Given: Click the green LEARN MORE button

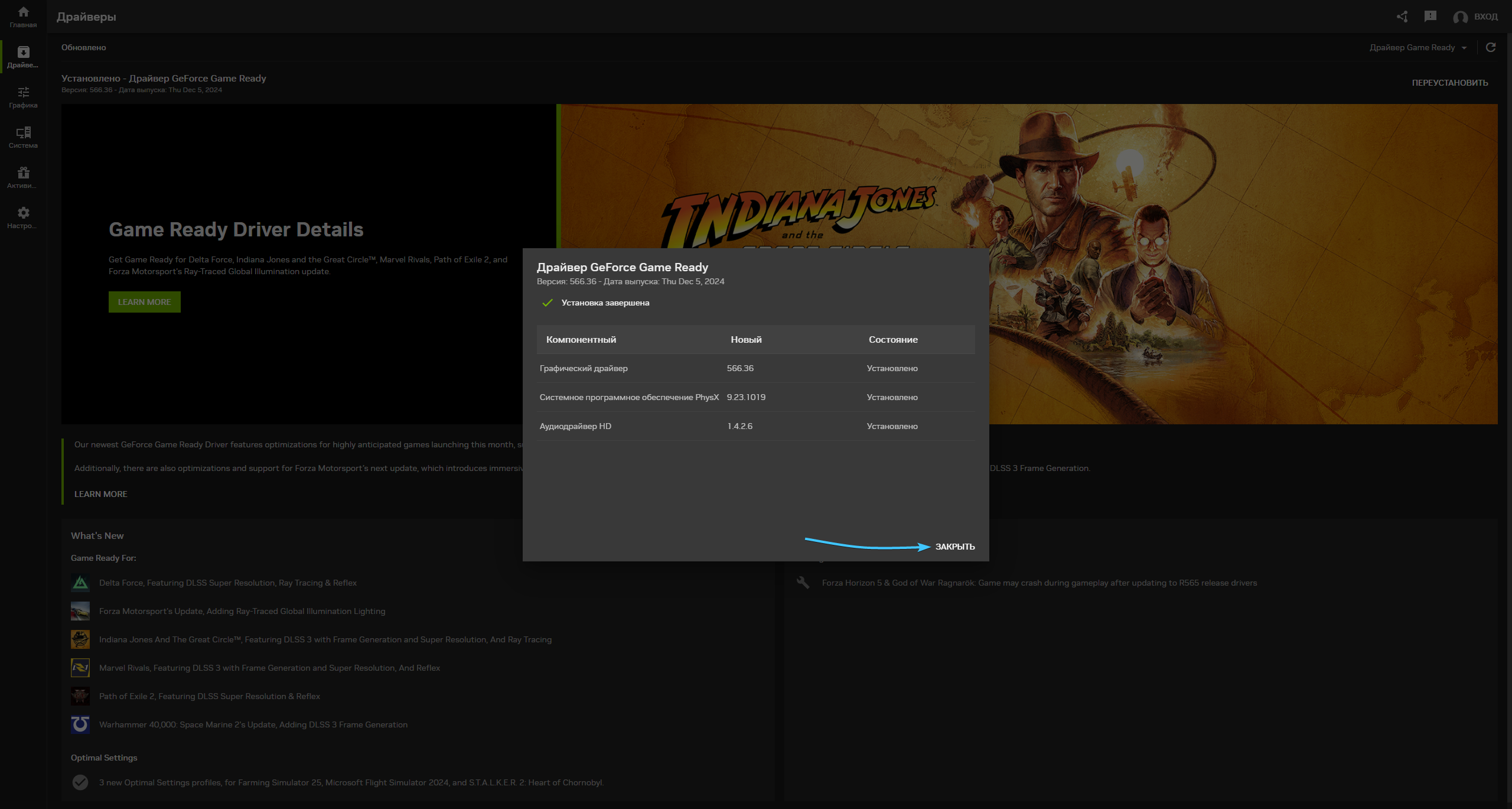Looking at the screenshot, I should (145, 302).
